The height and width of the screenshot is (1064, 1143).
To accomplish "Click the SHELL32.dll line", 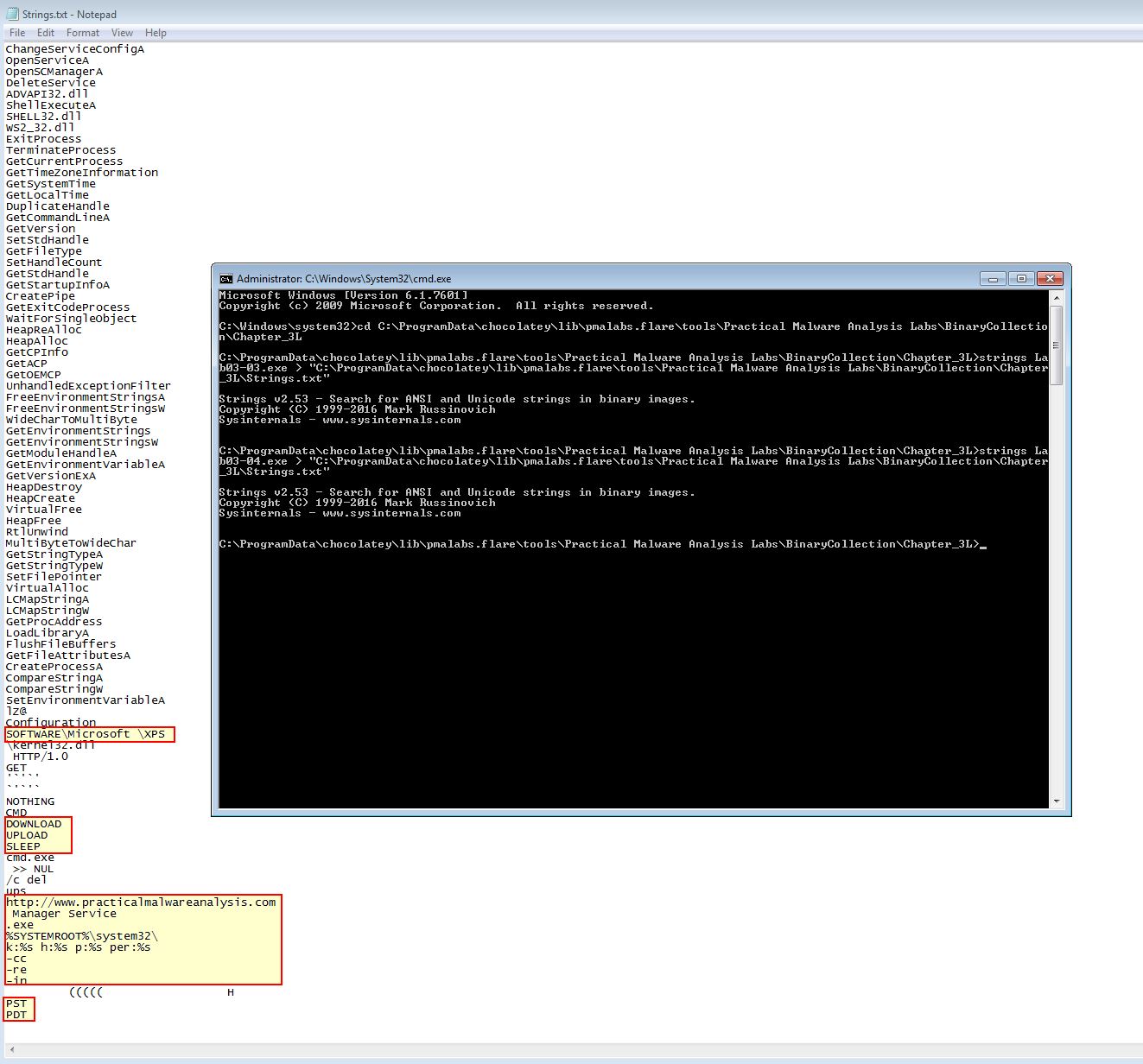I will [44, 117].
